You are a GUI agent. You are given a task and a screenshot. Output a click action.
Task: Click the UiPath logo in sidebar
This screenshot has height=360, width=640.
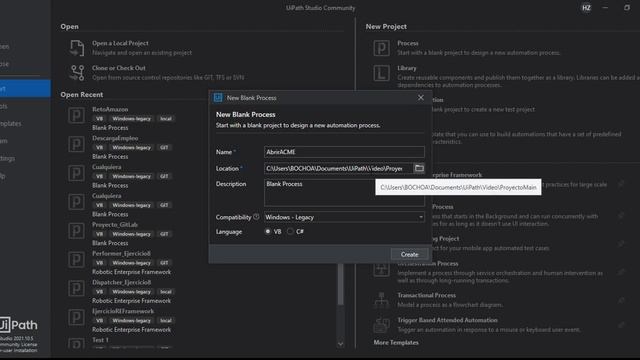coord(19,325)
